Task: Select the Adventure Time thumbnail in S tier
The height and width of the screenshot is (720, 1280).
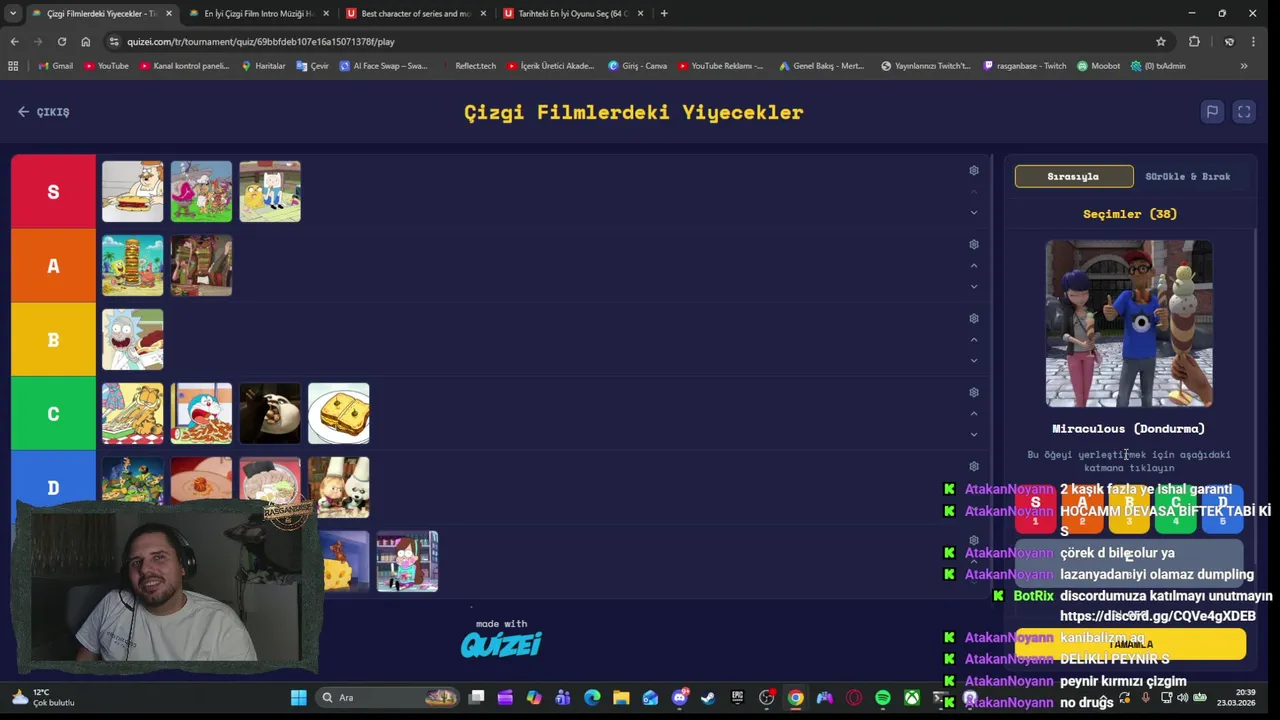Action: [x=270, y=192]
